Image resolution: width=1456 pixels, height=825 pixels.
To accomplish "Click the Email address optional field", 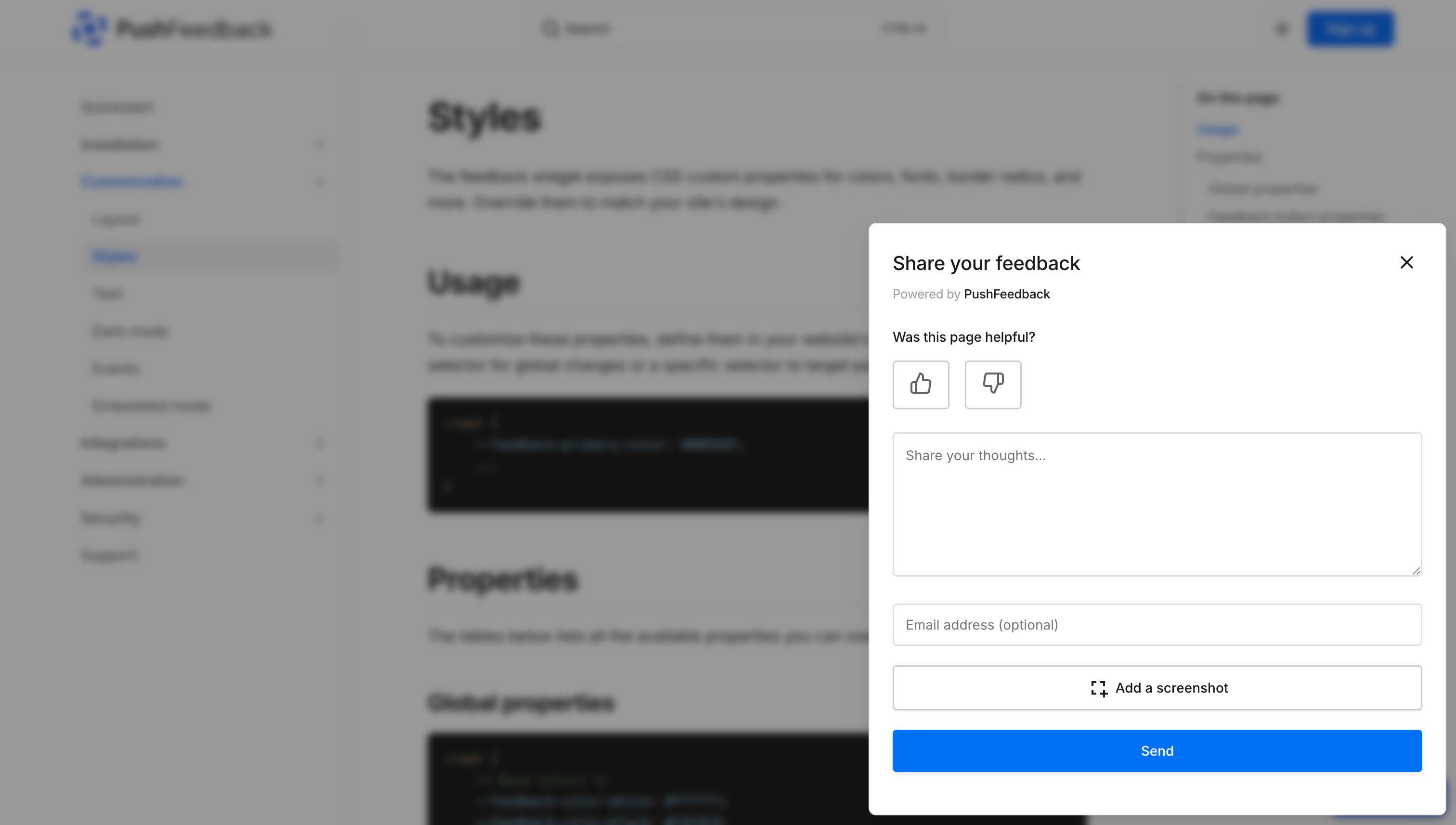I will pos(1157,624).
